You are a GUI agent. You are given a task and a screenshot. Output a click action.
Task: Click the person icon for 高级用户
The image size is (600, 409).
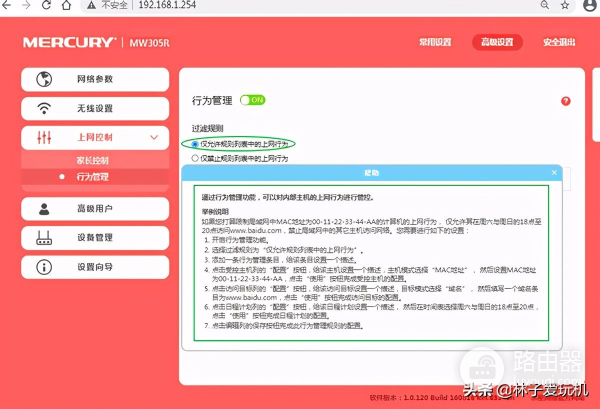tap(44, 209)
